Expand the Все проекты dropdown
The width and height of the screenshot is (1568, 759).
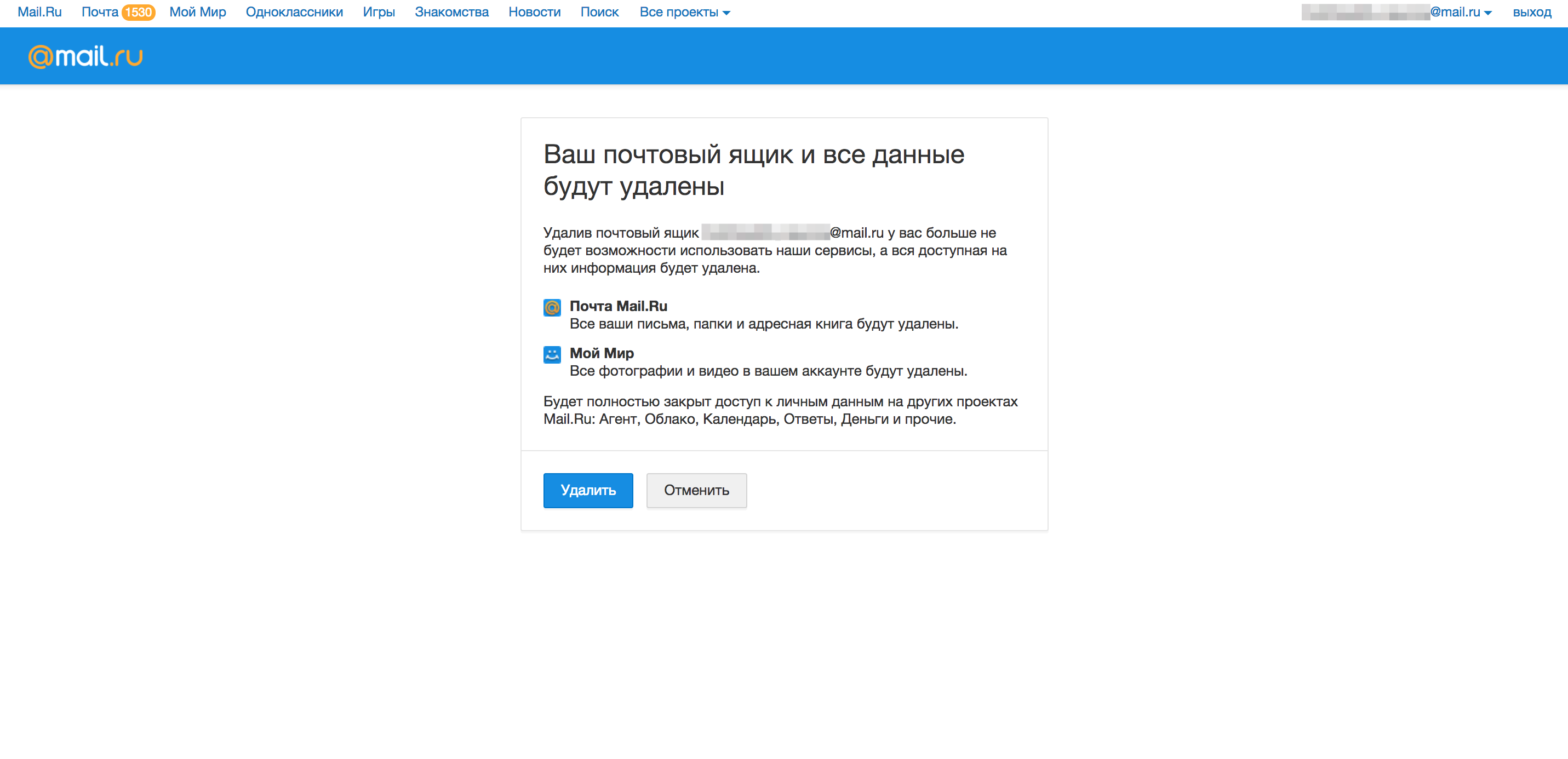pyautogui.click(x=684, y=12)
